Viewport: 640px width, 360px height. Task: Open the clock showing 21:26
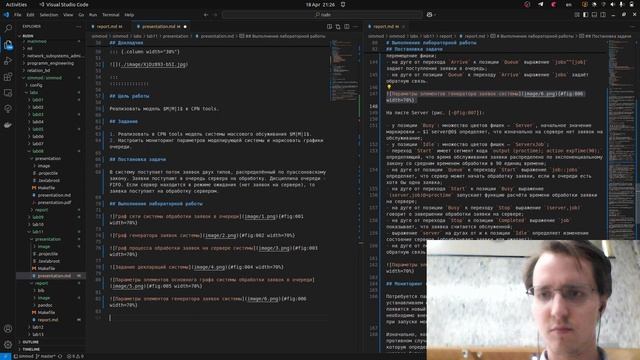[x=320, y=4]
